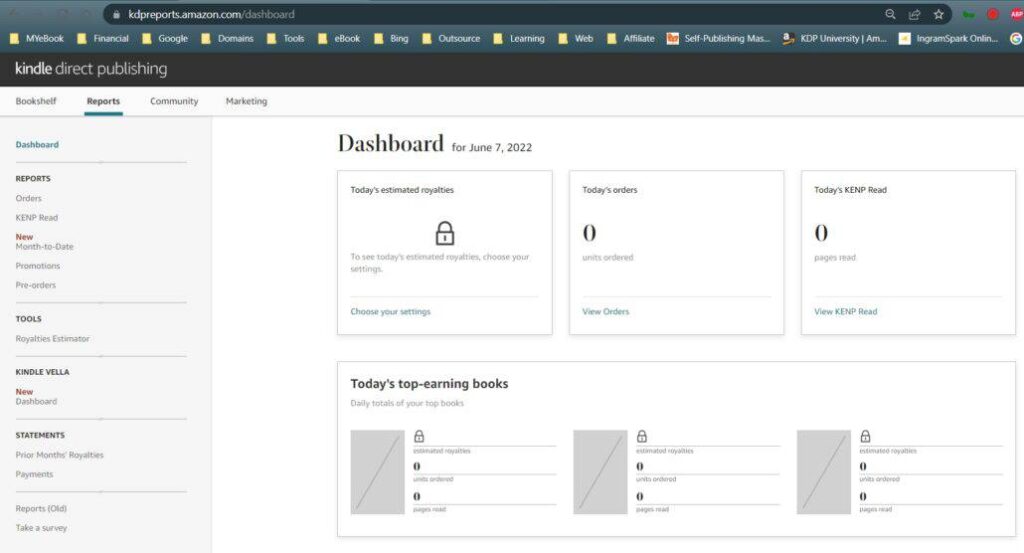
Task: Click lock icon on second top-earning book
Action: click(x=642, y=436)
